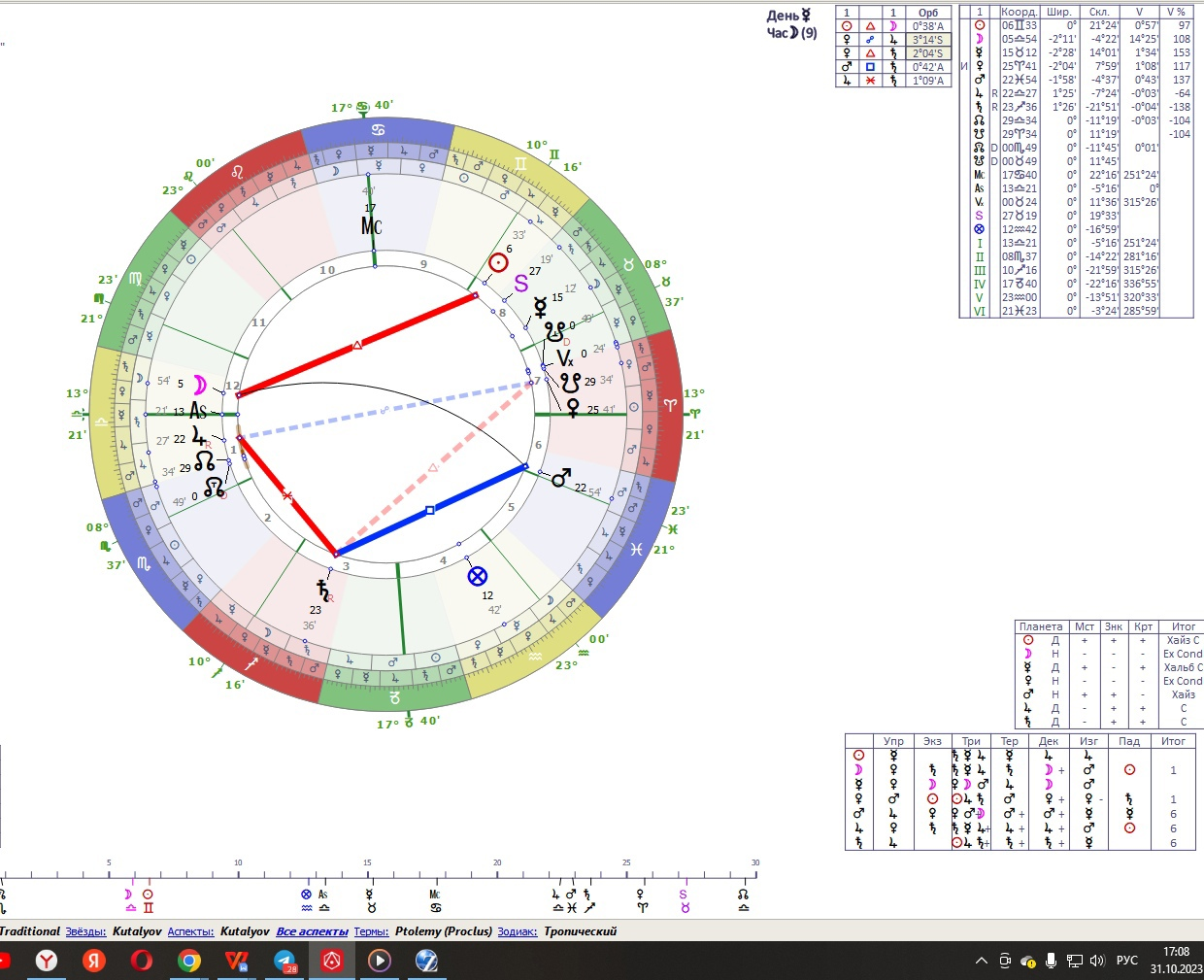This screenshot has height=980, width=1204.
Task: Click the Зодиак link in status bar
Action: pos(517,931)
